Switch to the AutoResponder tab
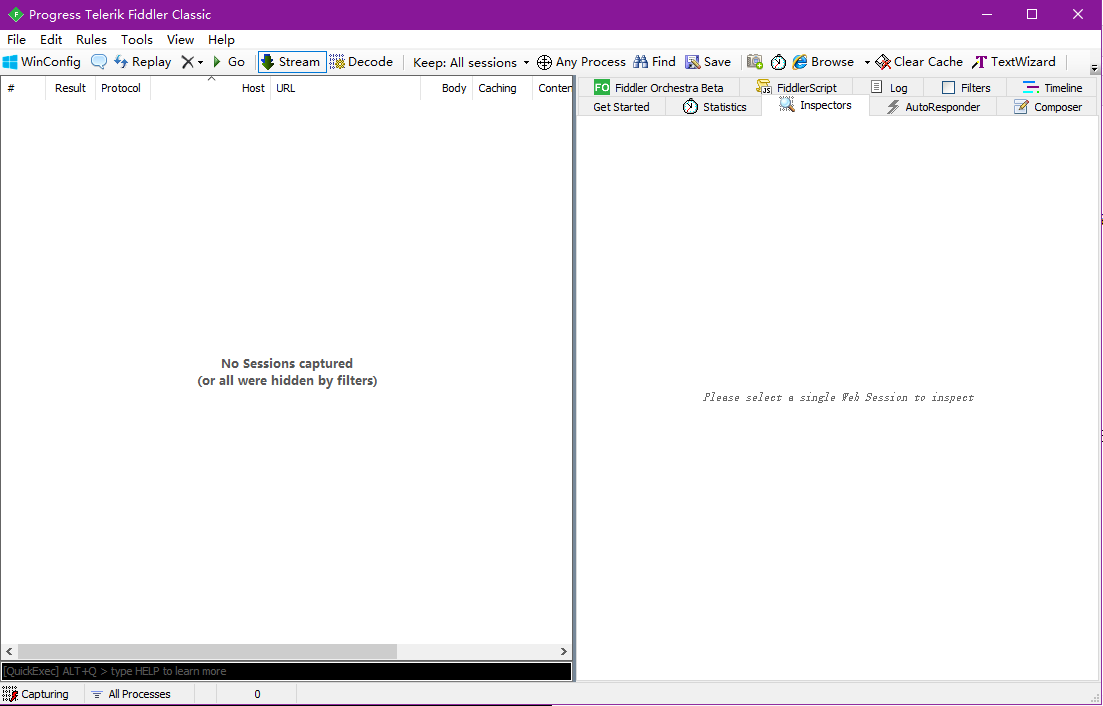This screenshot has height=706, width=1103. pos(933,107)
